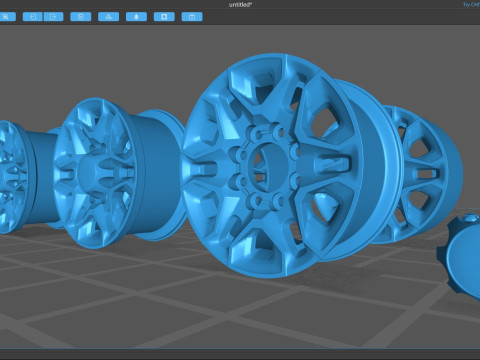Click the droplet icon in the toolbar
This screenshot has height=360, width=480.
(136, 17)
